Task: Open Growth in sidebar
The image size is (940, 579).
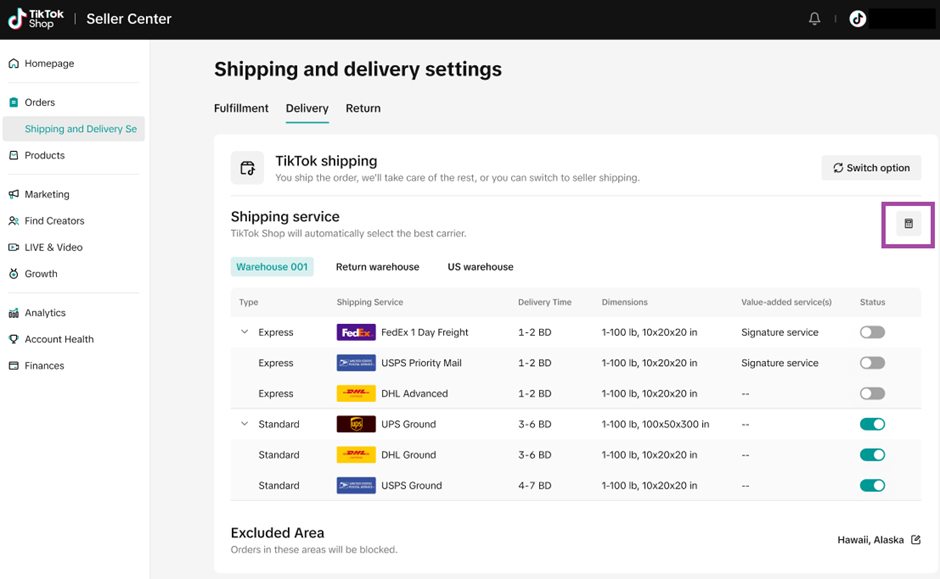Action: pyautogui.click(x=41, y=273)
